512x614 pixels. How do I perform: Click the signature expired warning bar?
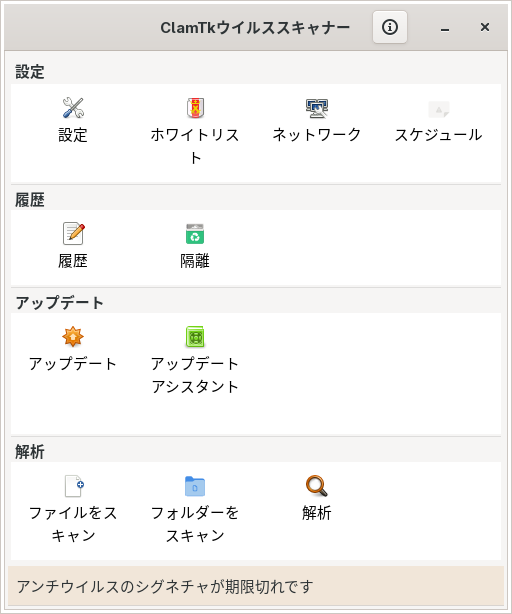[x=256, y=586]
